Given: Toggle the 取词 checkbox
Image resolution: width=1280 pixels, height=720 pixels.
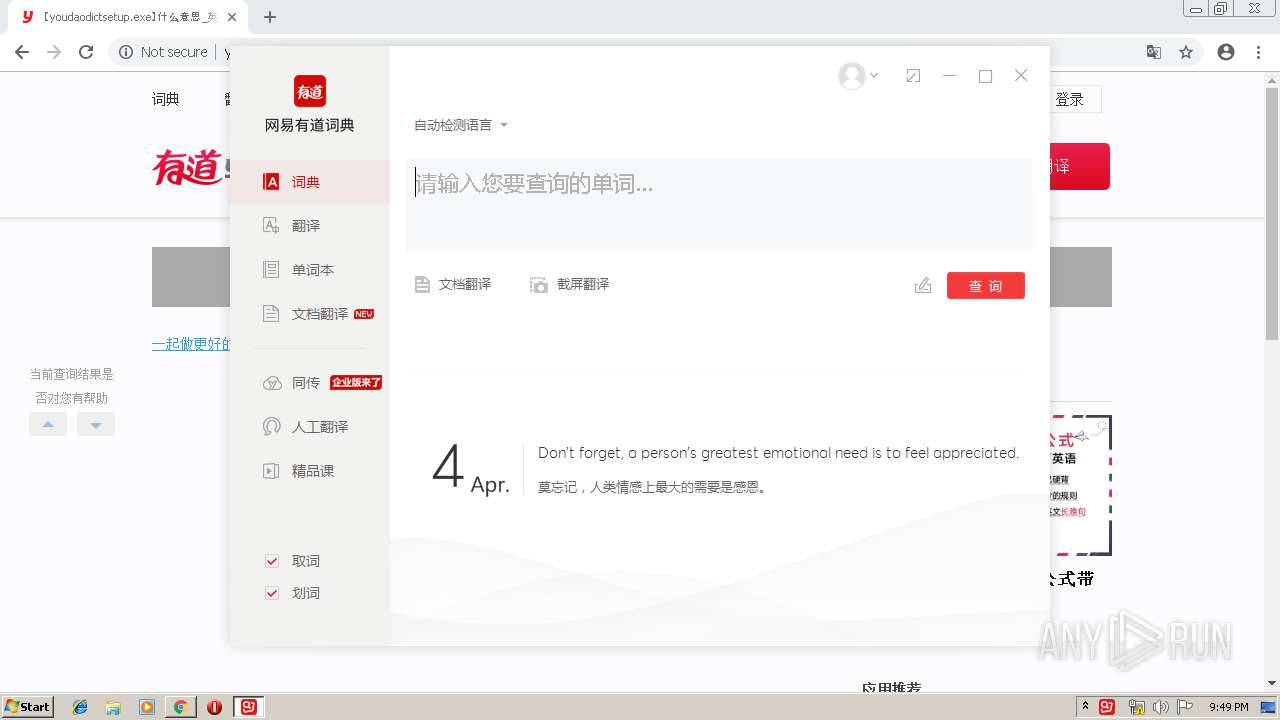Looking at the screenshot, I should pyautogui.click(x=271, y=561).
